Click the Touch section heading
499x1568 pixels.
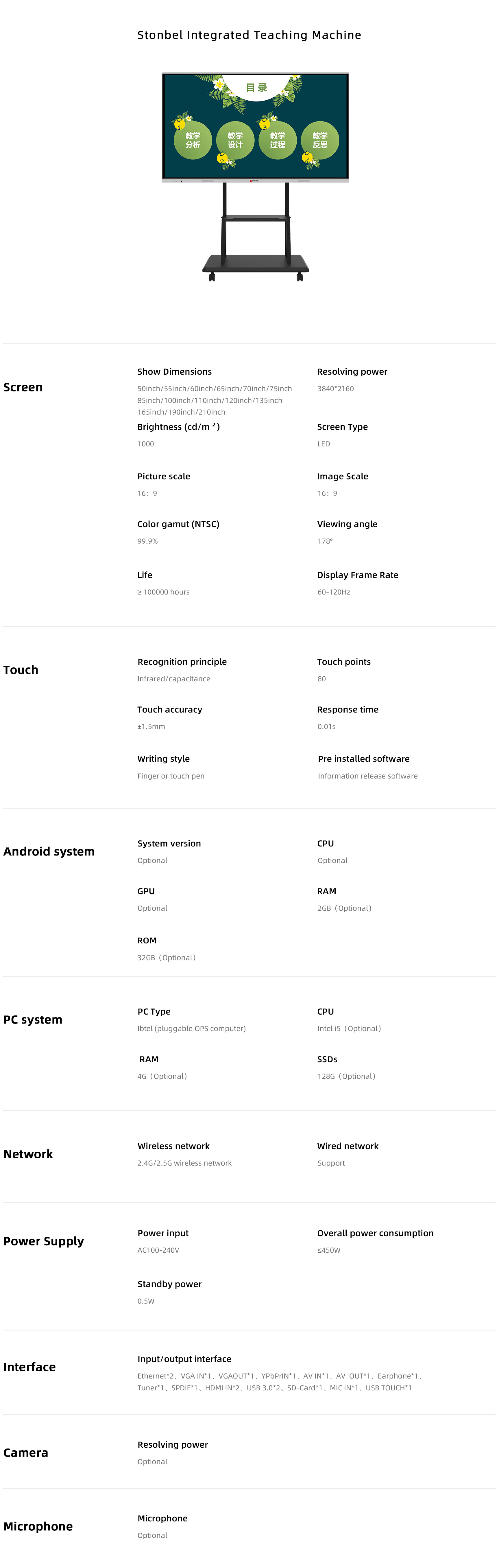pyautogui.click(x=21, y=669)
